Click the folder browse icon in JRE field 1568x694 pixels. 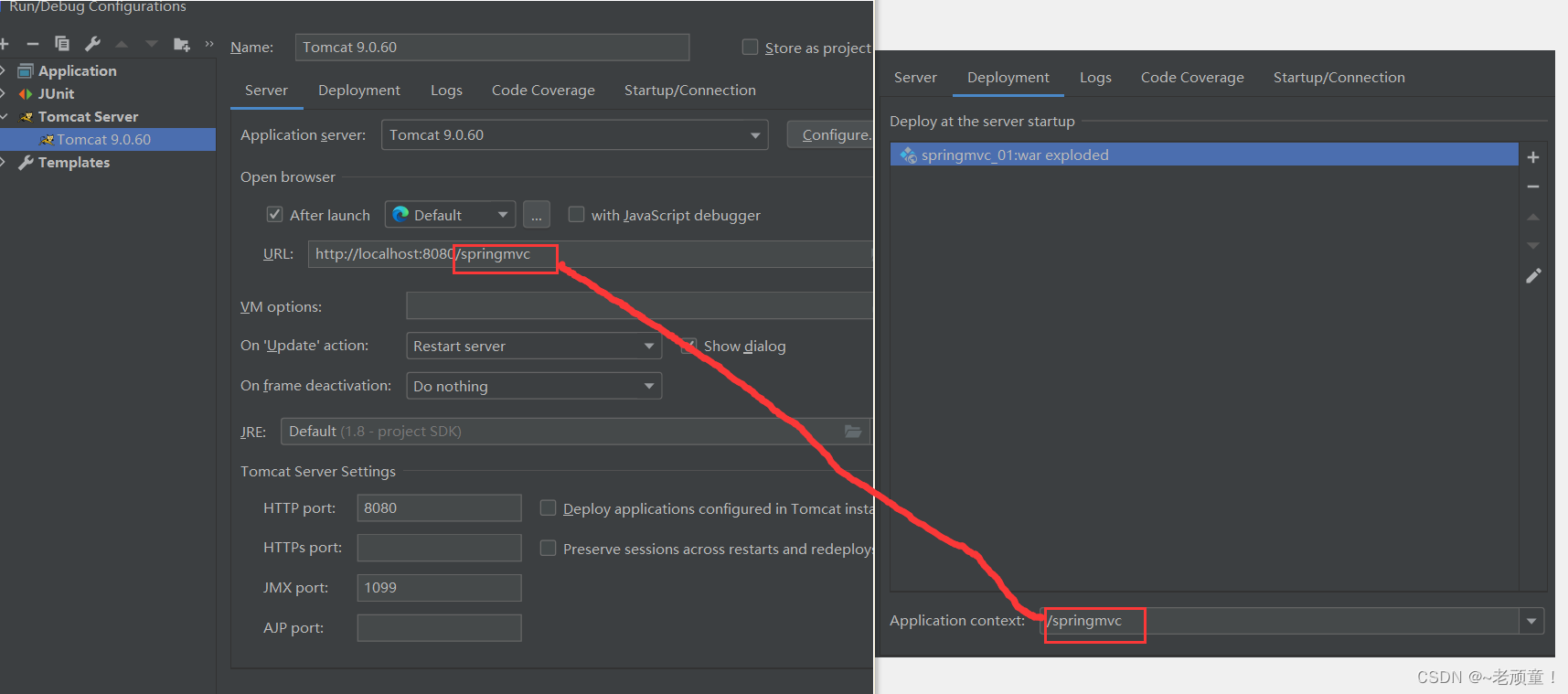pos(853,432)
